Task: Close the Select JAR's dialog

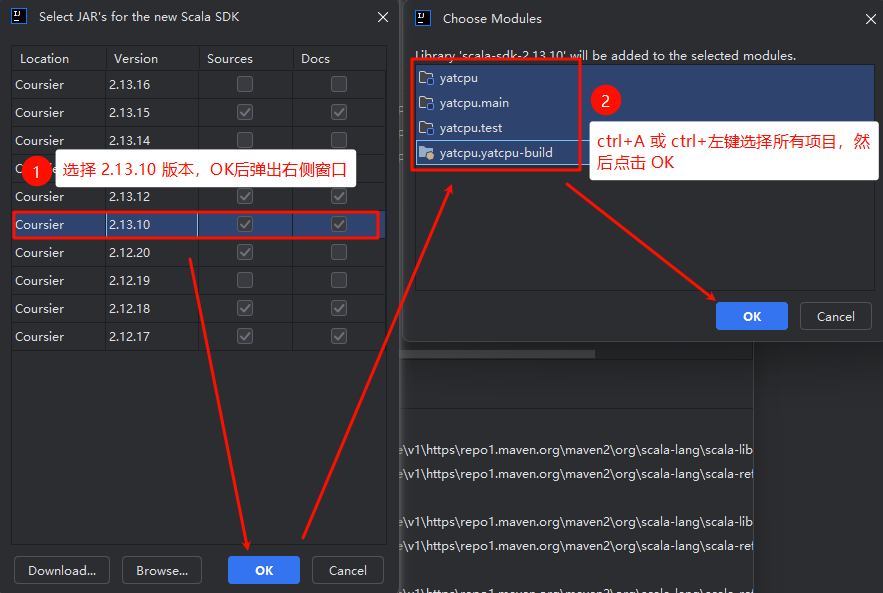Action: (383, 17)
